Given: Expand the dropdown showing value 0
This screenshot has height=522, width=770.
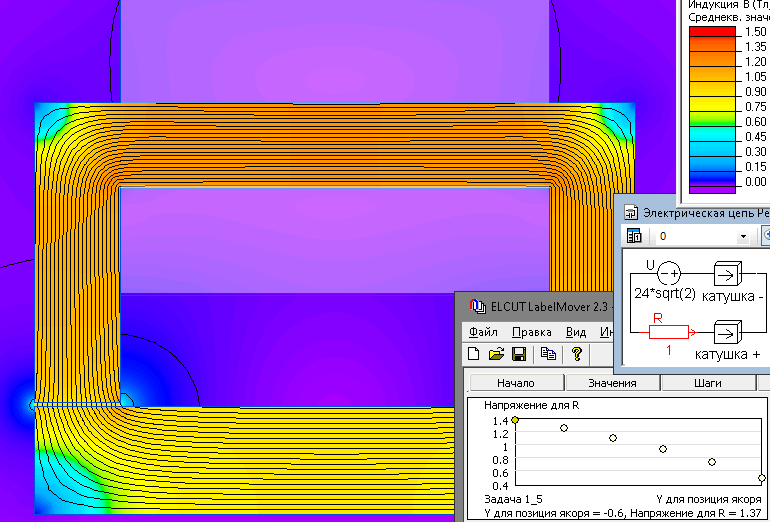Looking at the screenshot, I should 743,237.
